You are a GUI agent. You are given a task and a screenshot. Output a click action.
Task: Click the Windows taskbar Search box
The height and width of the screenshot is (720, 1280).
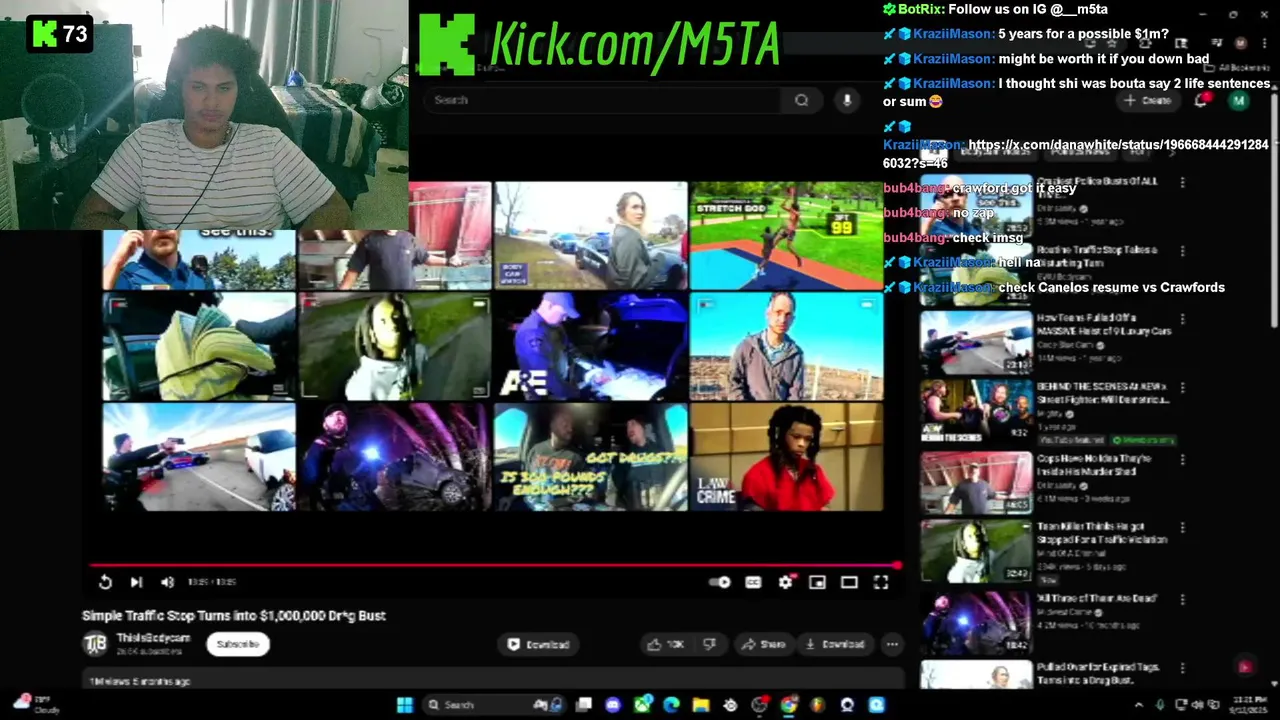[x=493, y=705]
